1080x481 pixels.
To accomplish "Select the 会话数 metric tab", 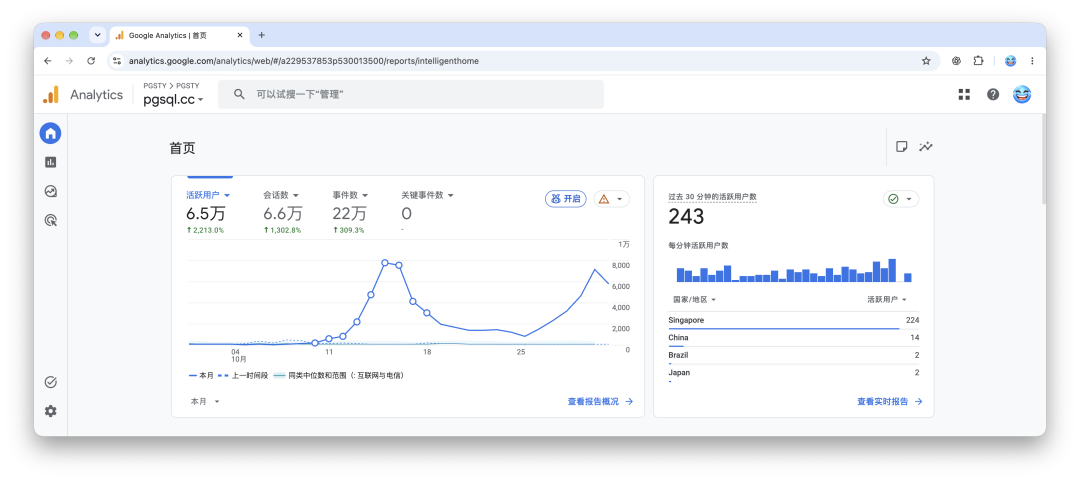I will pos(281,195).
